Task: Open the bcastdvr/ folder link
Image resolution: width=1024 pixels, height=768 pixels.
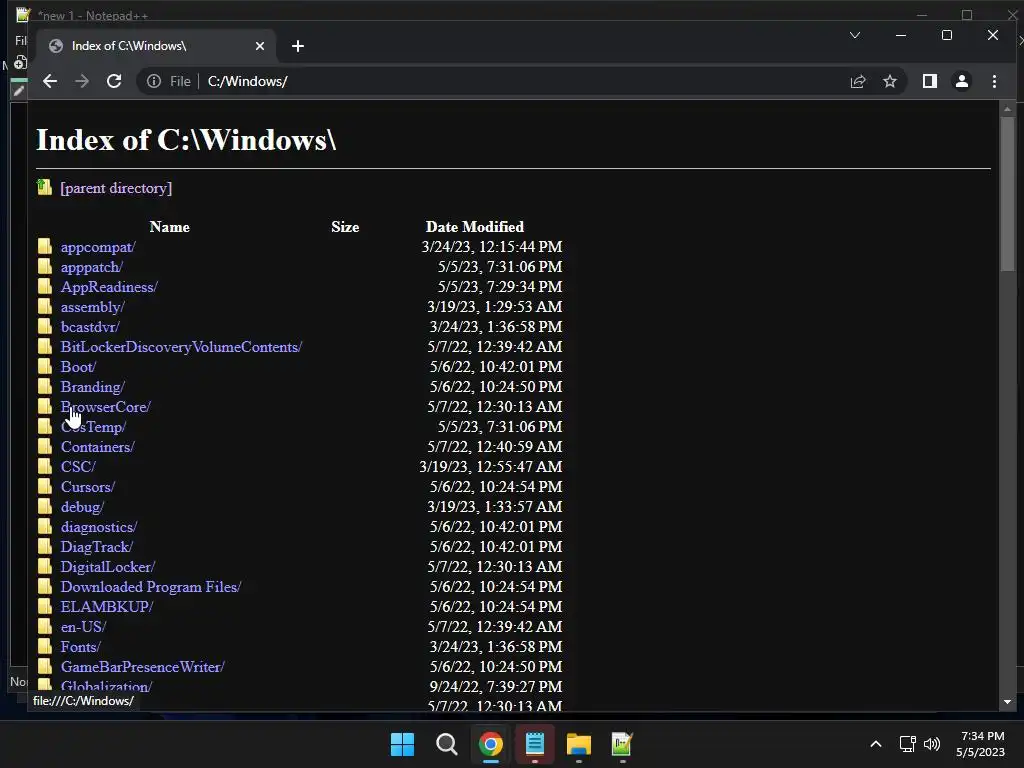Action: pos(90,327)
